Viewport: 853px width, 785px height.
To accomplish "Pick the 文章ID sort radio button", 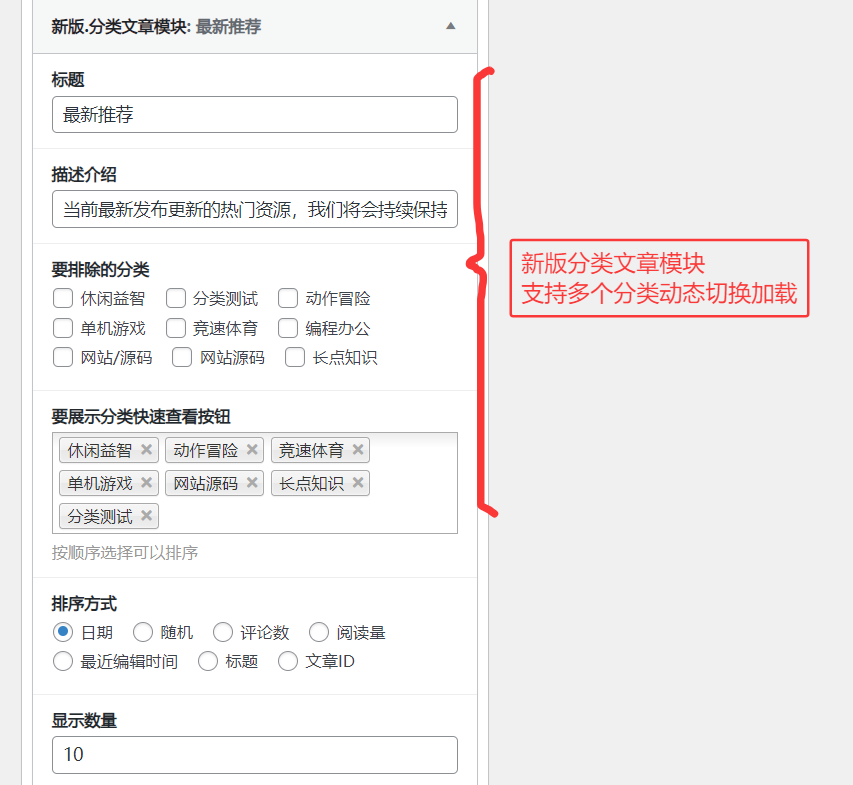I will tap(288, 661).
